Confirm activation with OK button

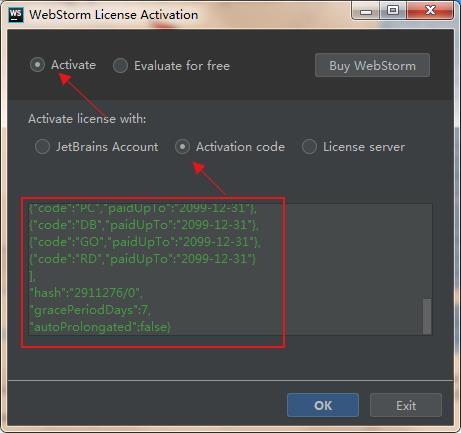click(x=323, y=405)
